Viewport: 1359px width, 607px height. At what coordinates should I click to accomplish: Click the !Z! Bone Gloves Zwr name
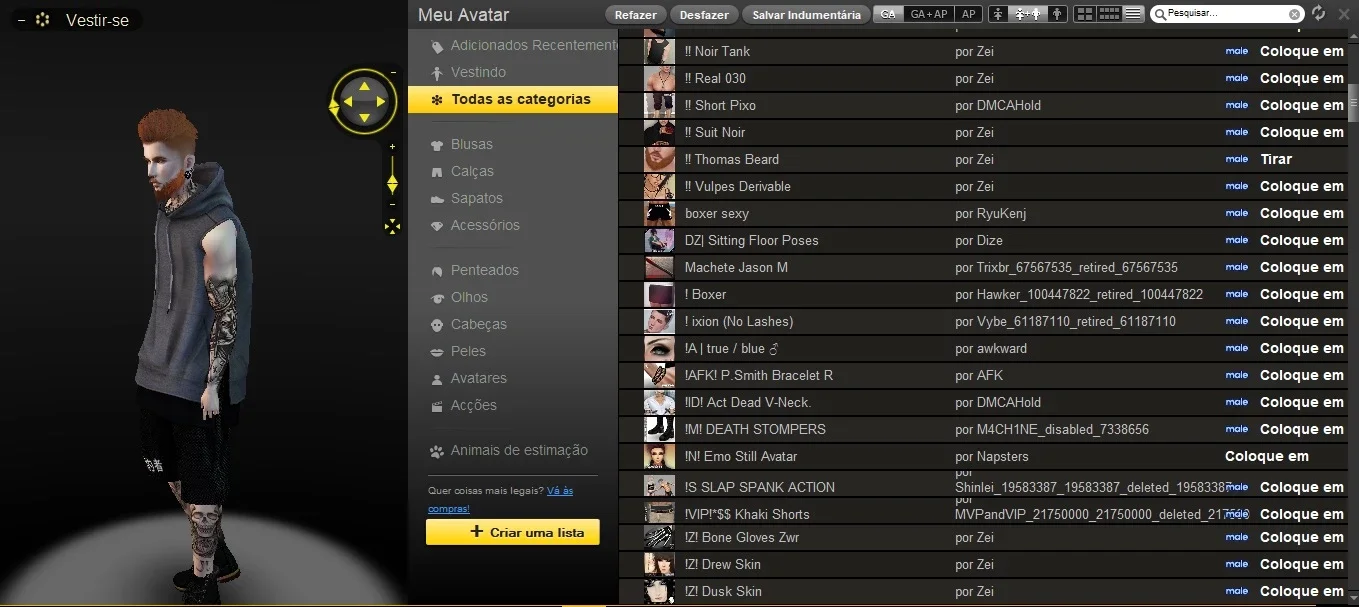(742, 537)
